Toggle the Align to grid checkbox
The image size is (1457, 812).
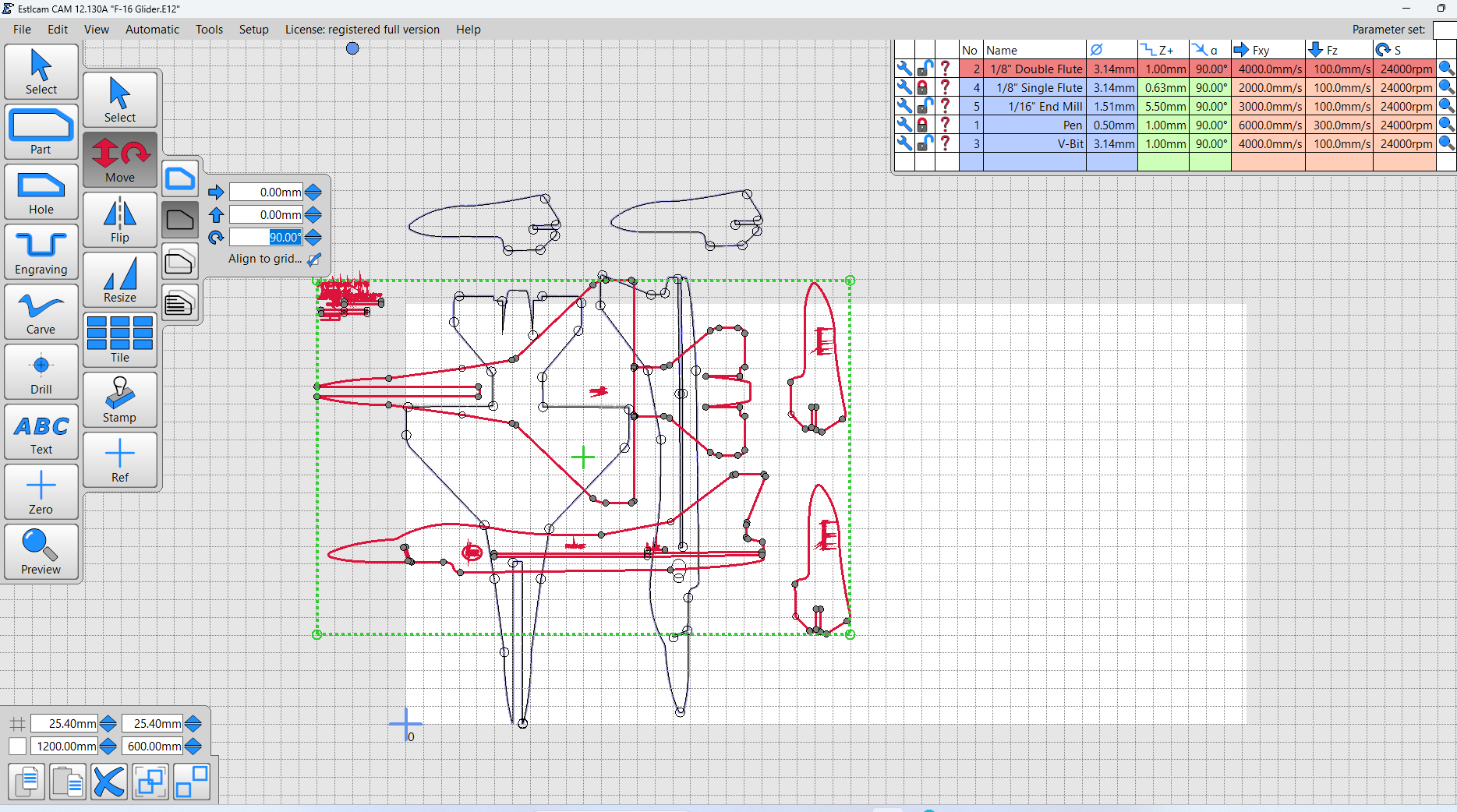[x=314, y=259]
